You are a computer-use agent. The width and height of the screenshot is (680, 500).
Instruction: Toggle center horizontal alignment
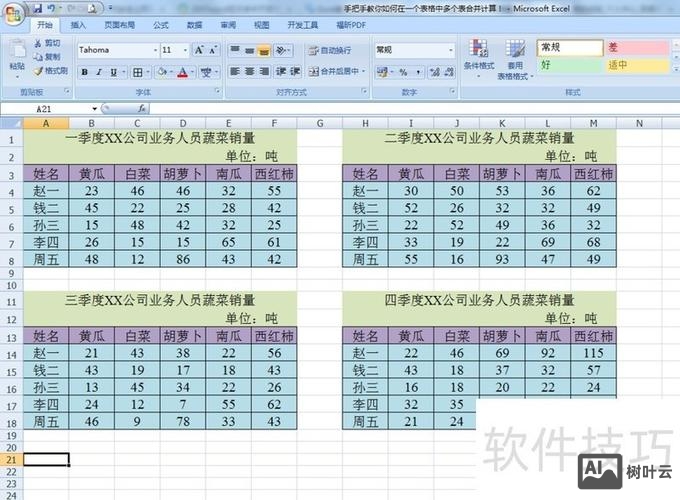(249, 72)
